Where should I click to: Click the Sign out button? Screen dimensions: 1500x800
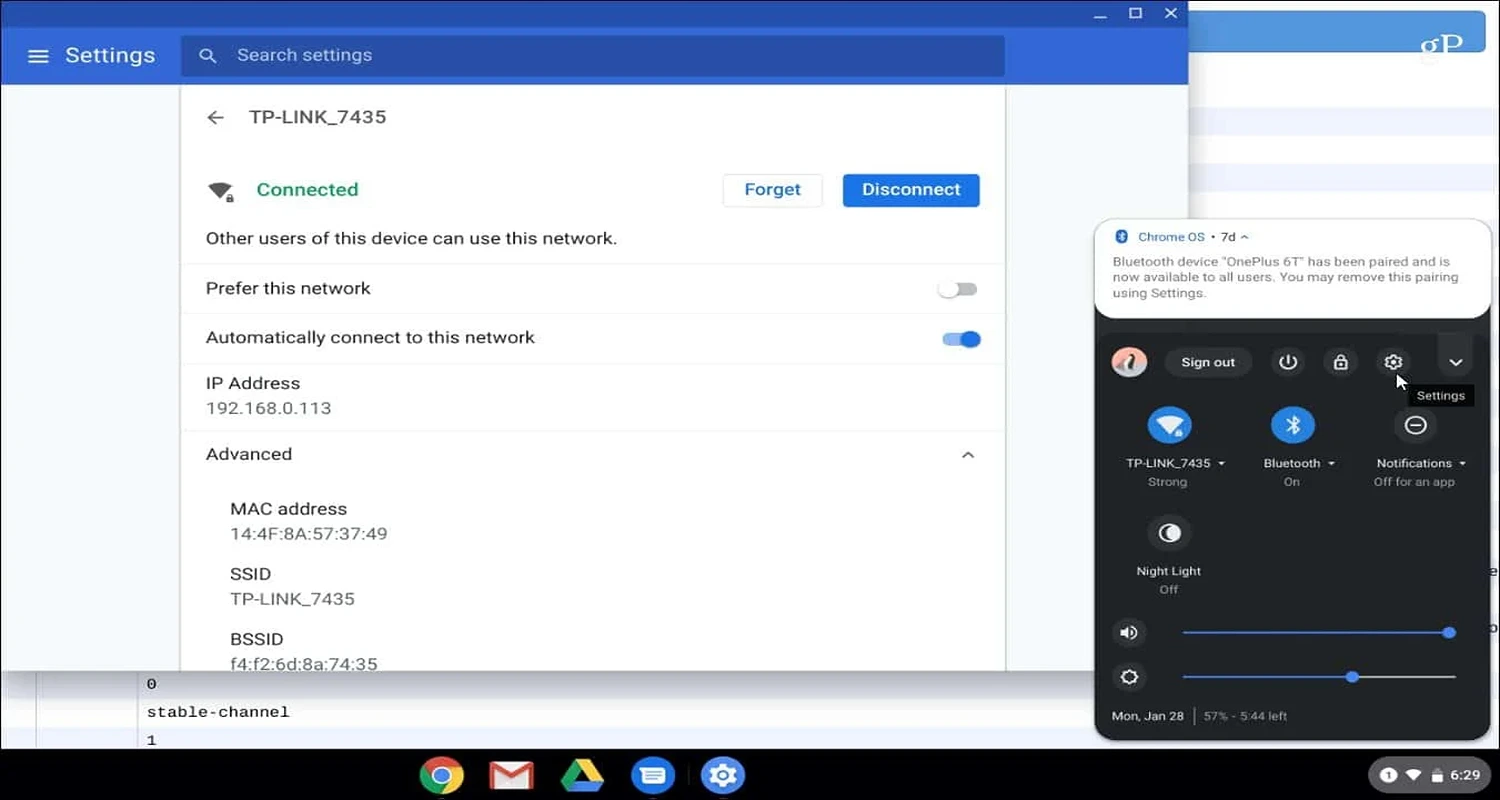(1208, 362)
